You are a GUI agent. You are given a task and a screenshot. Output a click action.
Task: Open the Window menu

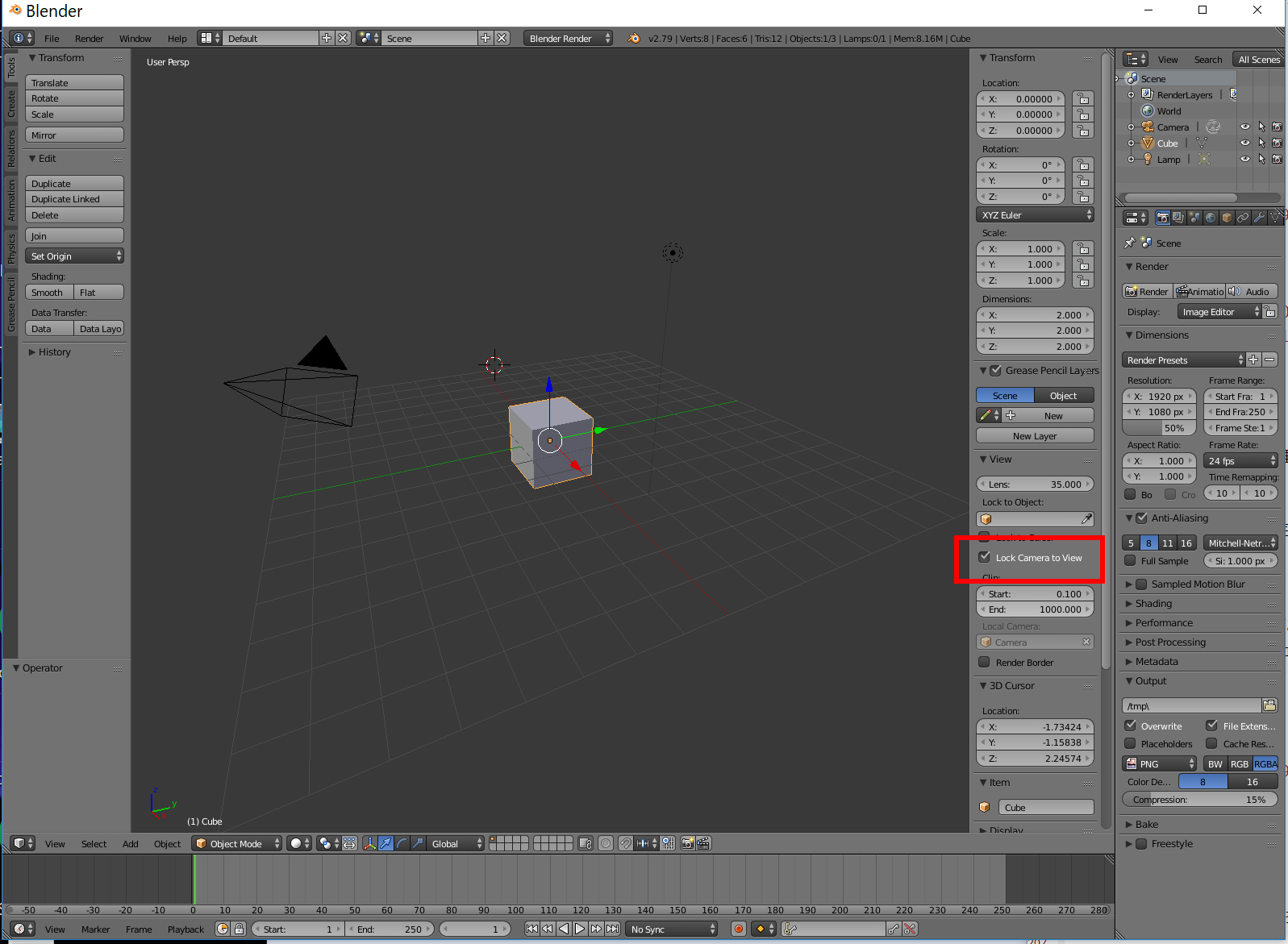(x=135, y=38)
